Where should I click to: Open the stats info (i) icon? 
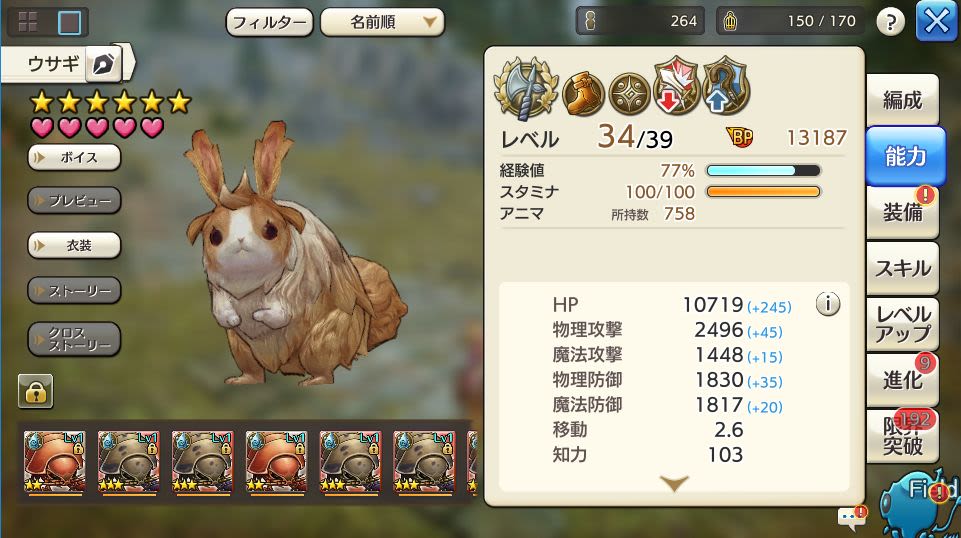pyautogui.click(x=827, y=304)
